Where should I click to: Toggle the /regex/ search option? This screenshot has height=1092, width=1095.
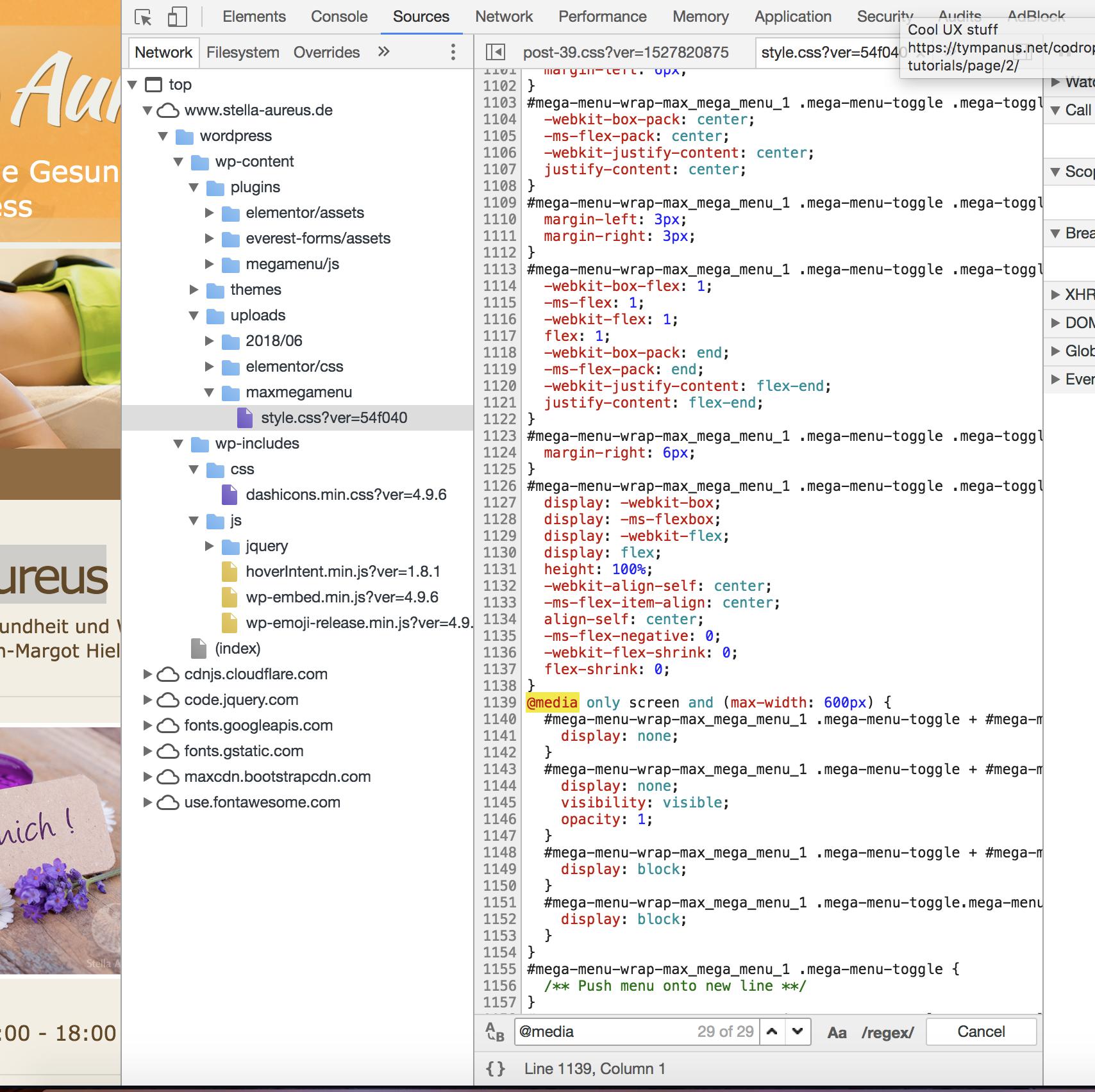click(887, 1032)
